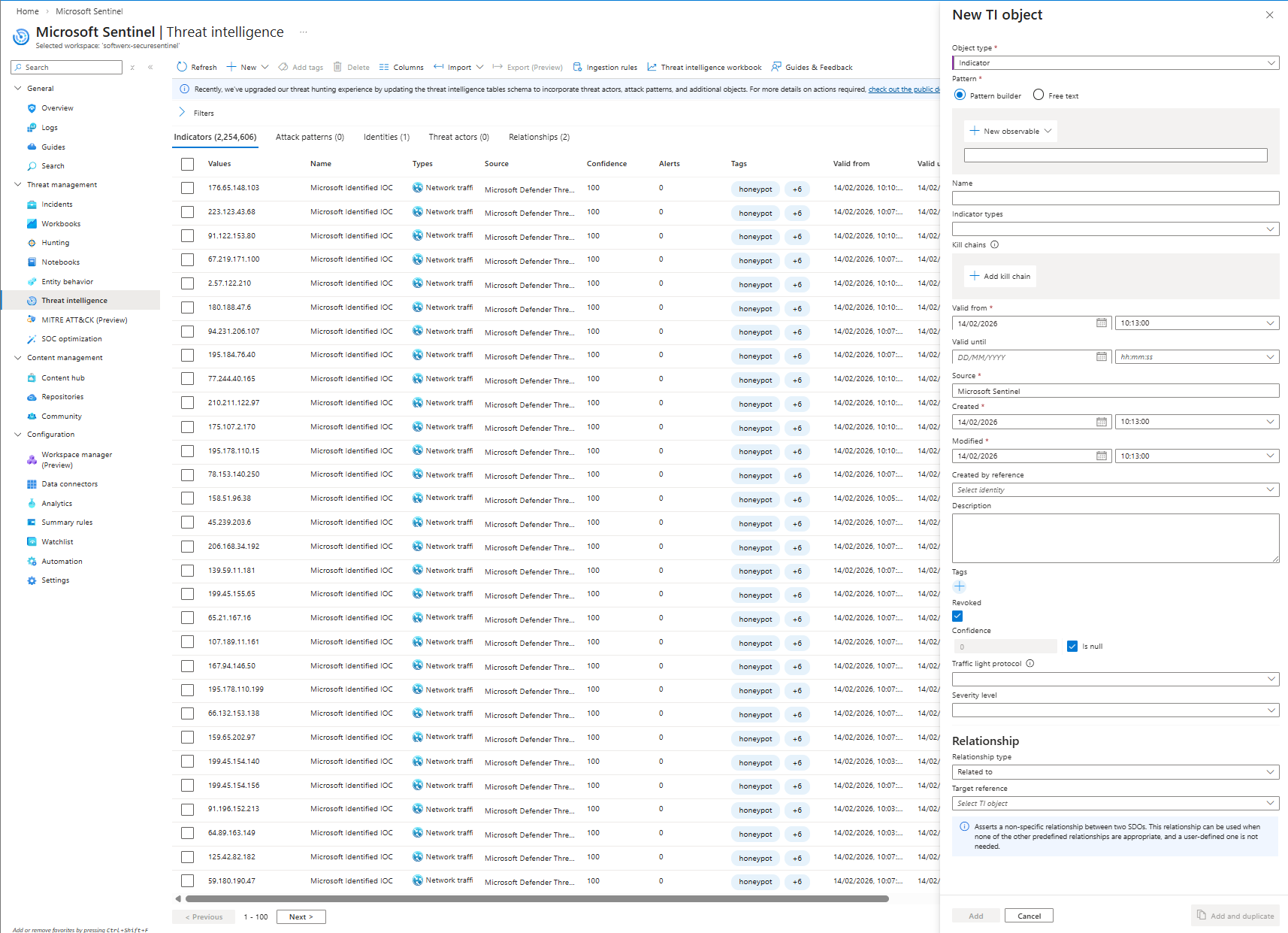
Task: Open the Valid from calendar picker
Action: click(x=1101, y=323)
